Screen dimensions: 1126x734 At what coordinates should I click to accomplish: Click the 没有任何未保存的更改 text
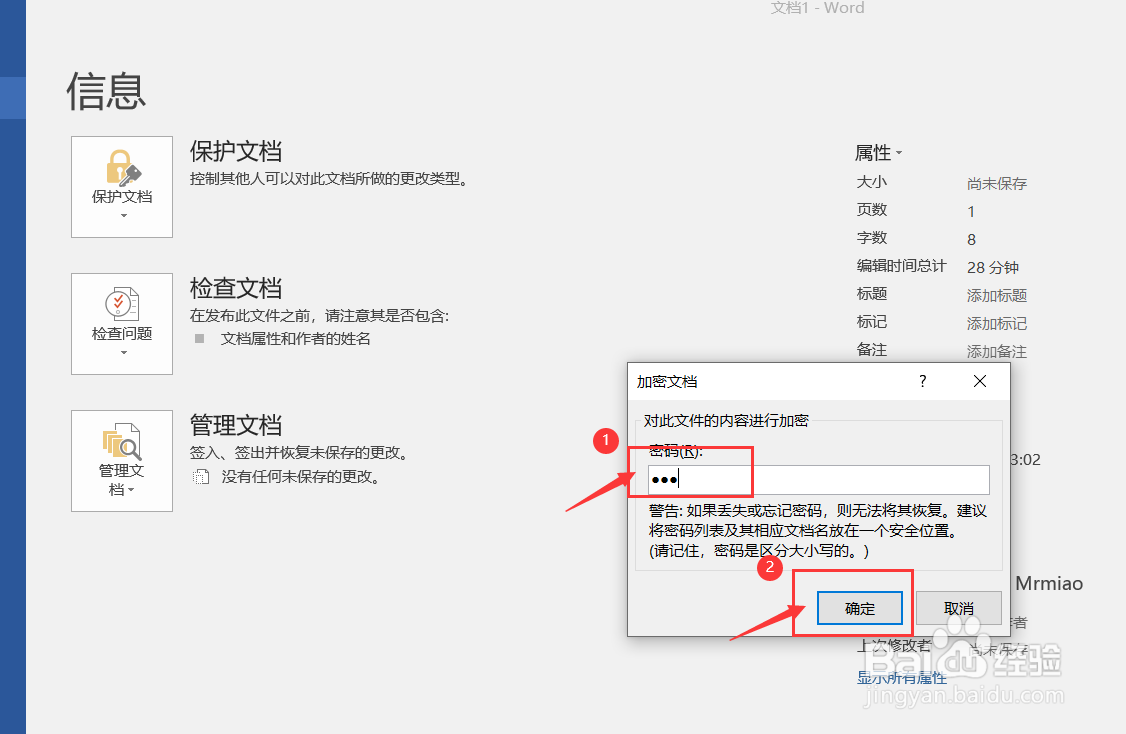tap(300, 476)
